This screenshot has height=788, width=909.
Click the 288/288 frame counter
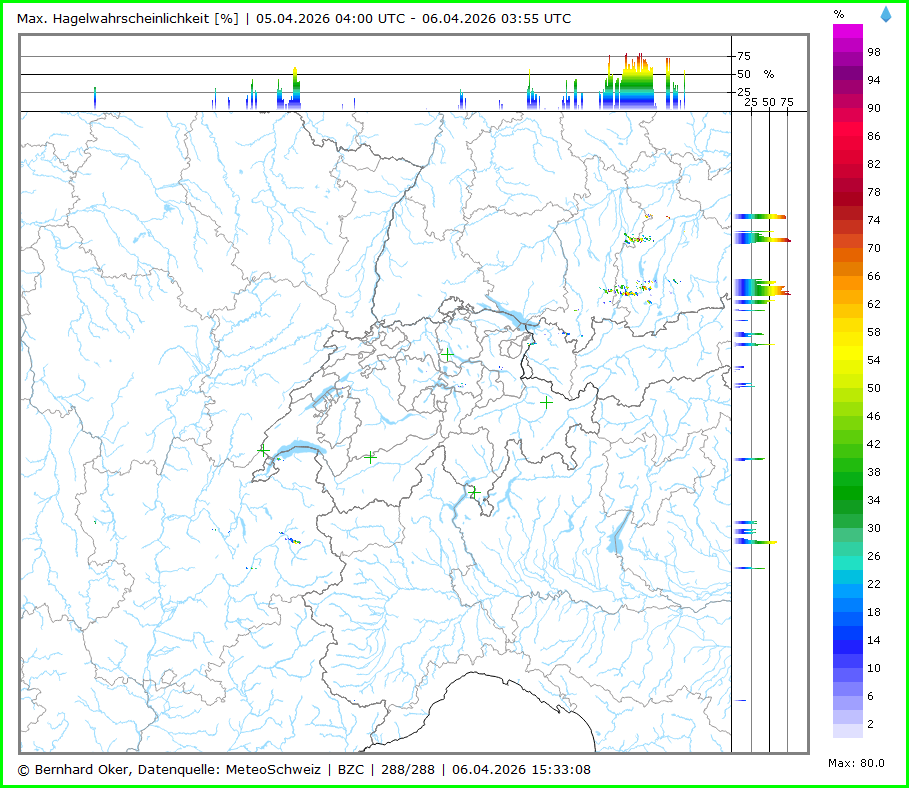407,769
